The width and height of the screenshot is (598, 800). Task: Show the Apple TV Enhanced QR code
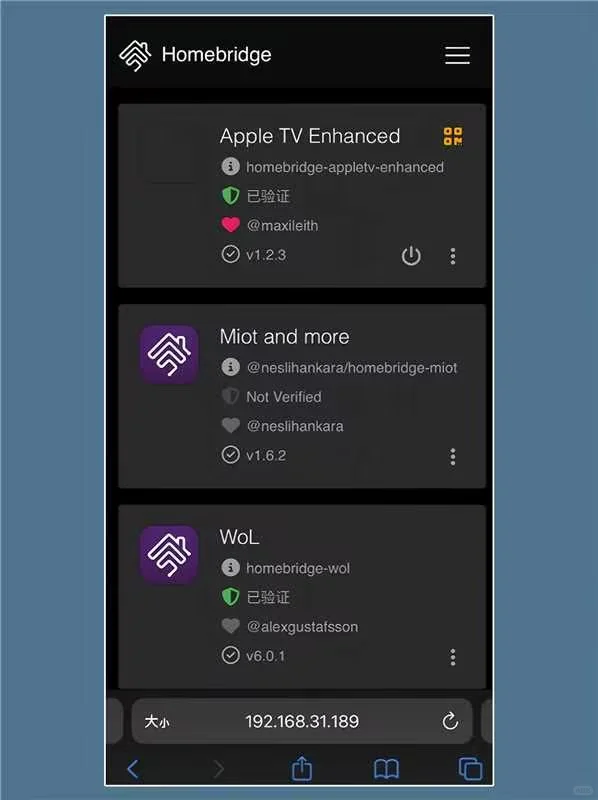point(453,137)
